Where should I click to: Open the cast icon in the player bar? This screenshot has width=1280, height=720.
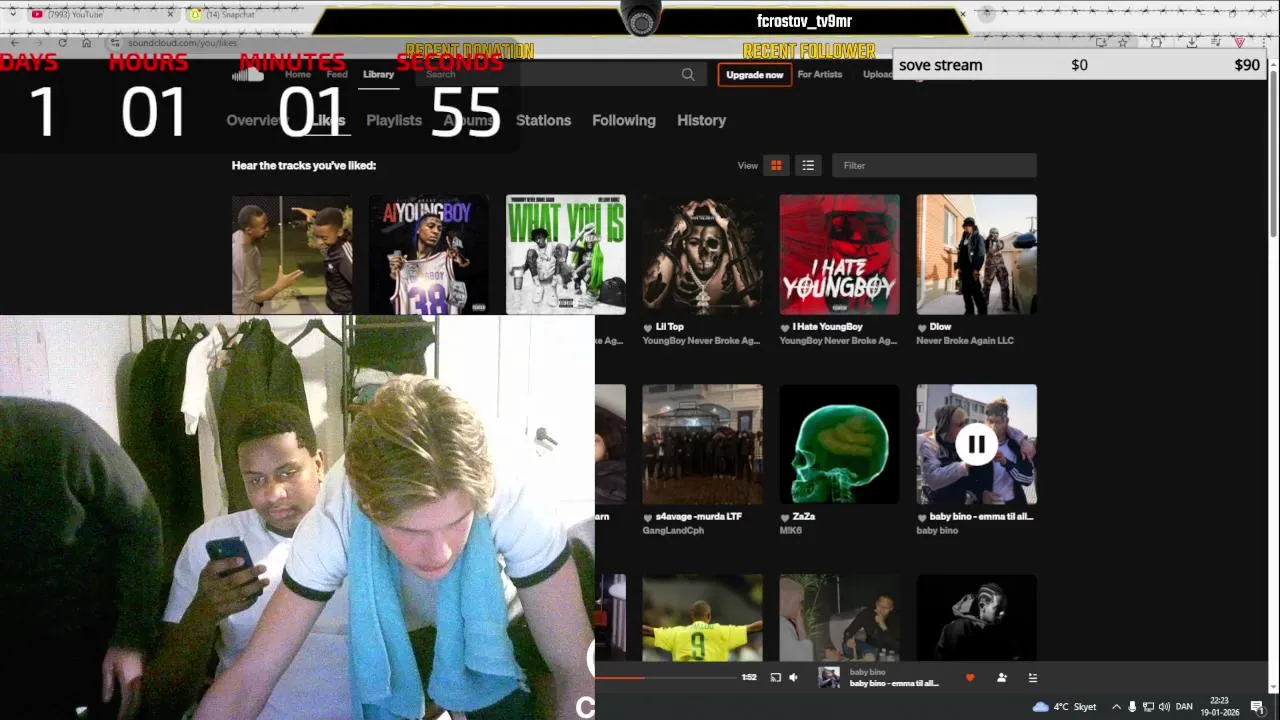775,678
